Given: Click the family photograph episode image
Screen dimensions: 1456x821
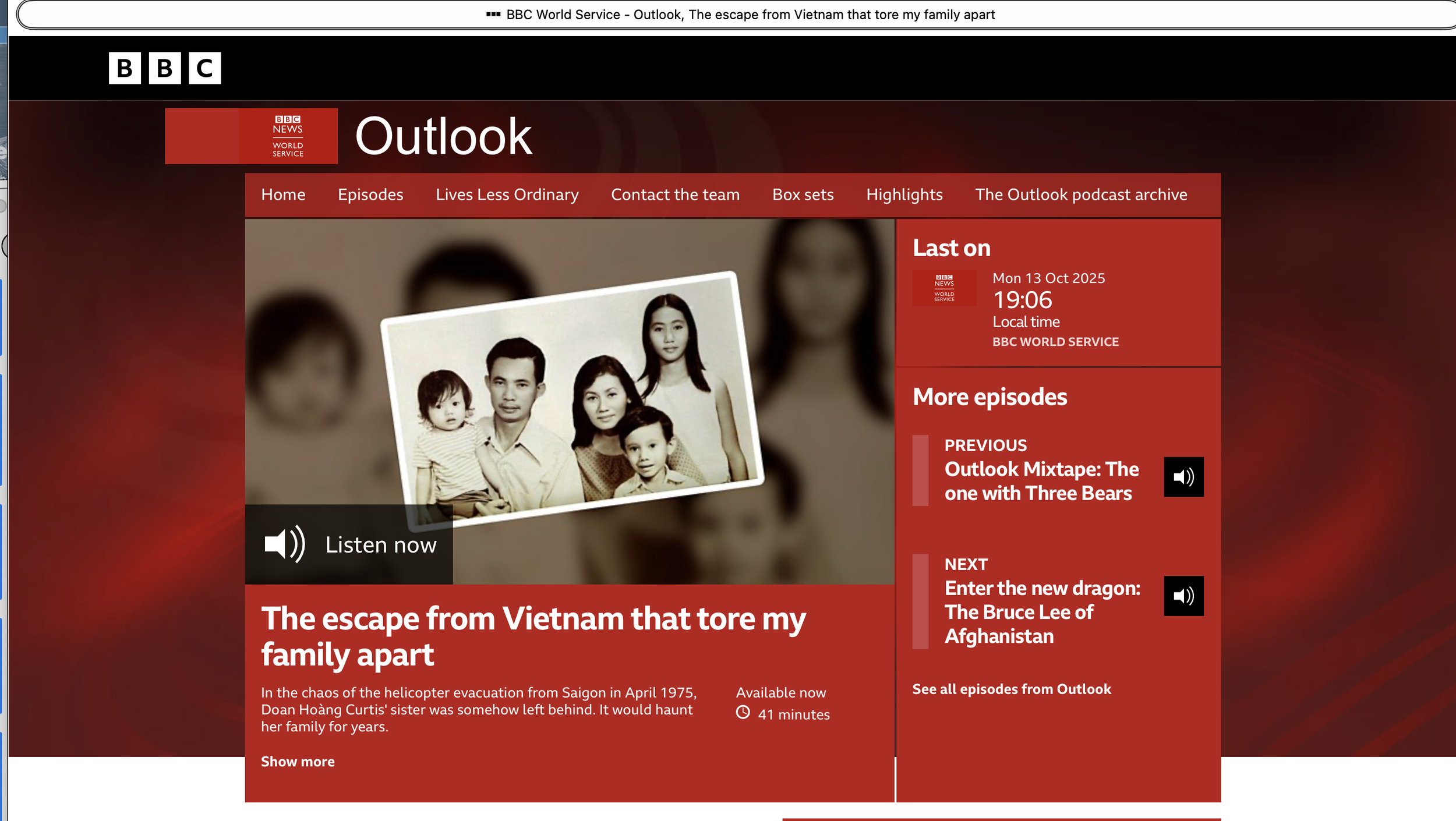Looking at the screenshot, I should point(570,401).
